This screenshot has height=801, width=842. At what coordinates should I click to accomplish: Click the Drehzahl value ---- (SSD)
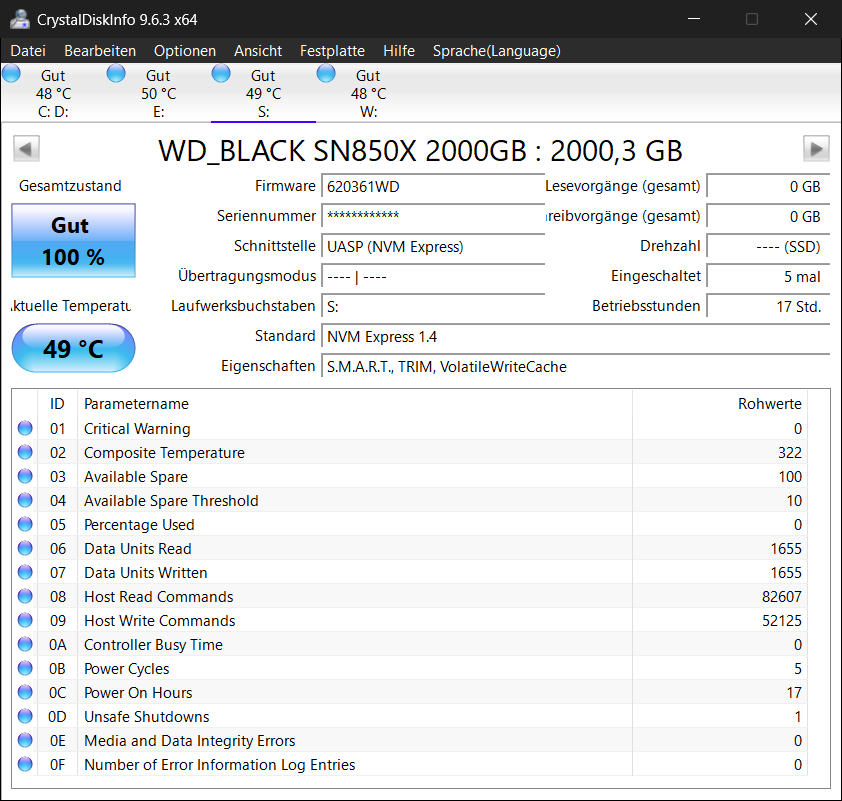[768, 246]
